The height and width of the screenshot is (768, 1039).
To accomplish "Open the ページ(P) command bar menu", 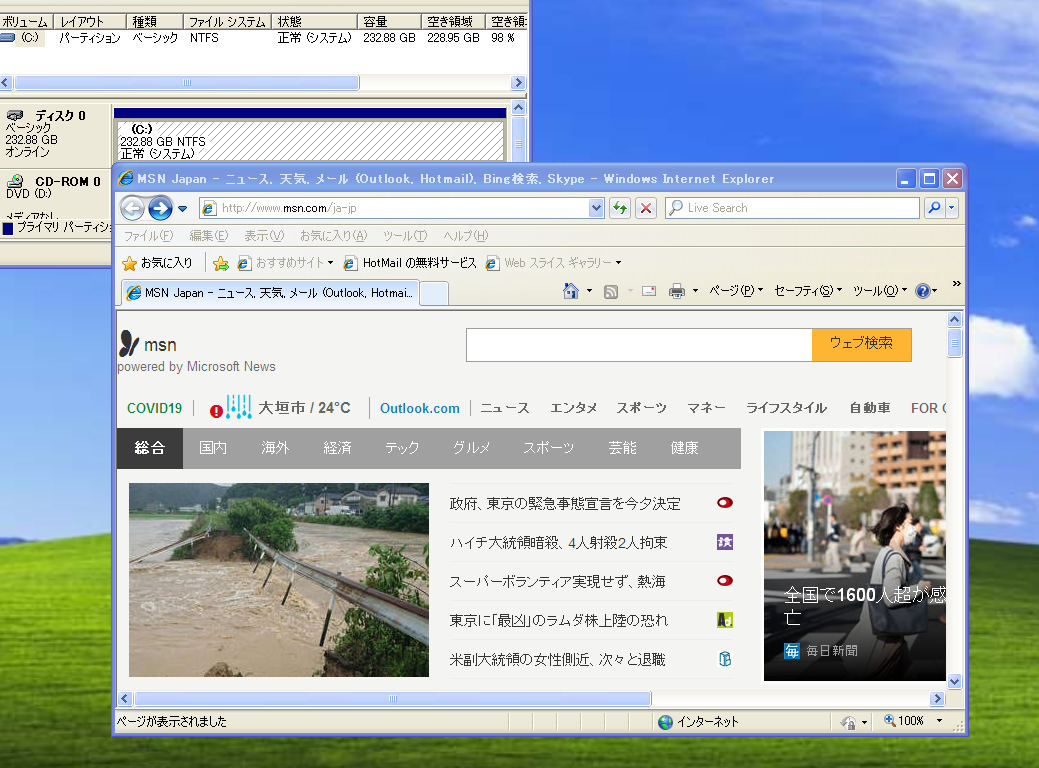I will coord(736,291).
